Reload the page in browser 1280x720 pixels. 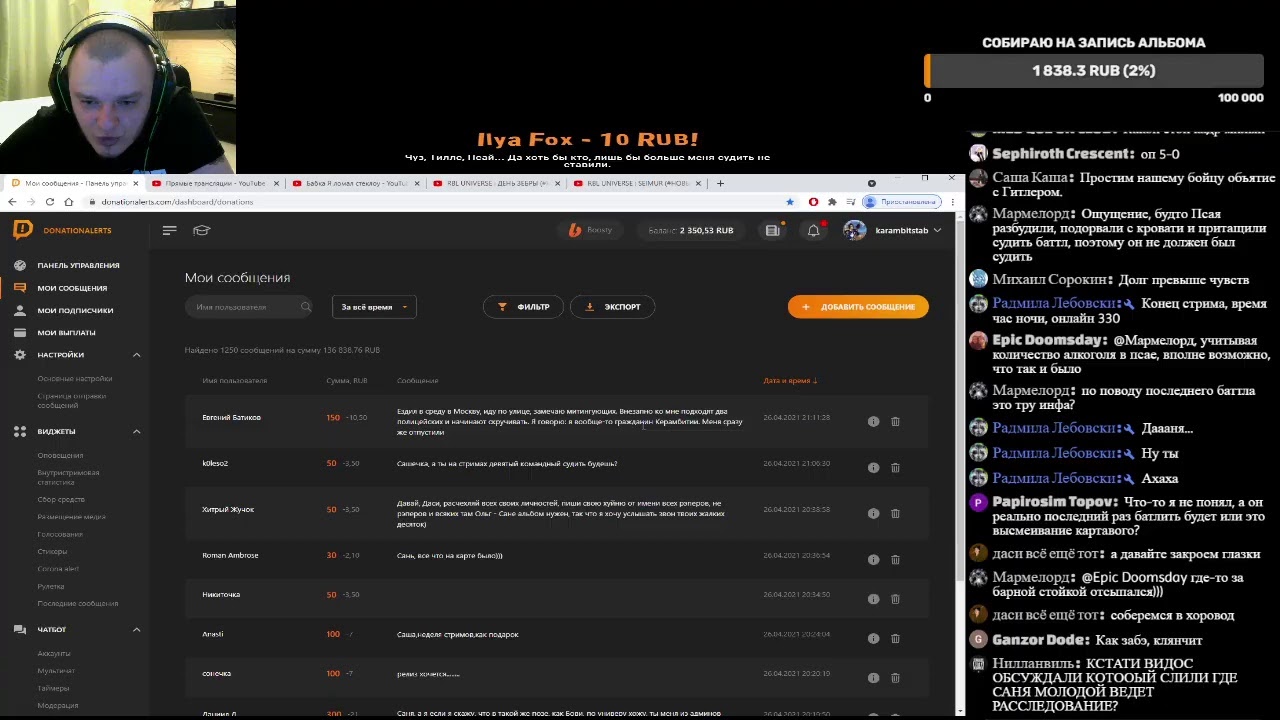click(x=50, y=202)
